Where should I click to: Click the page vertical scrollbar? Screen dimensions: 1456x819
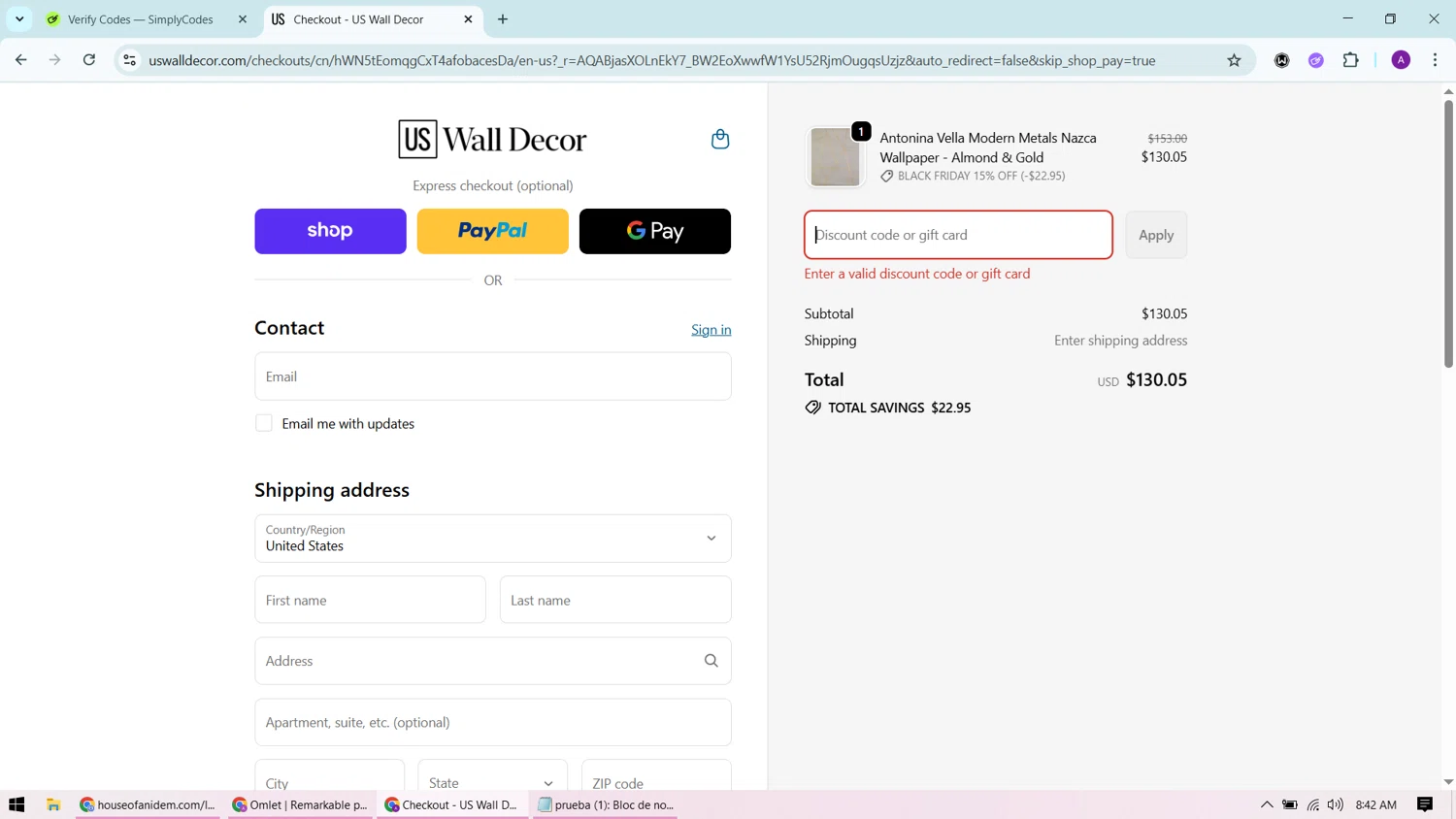click(1448, 233)
